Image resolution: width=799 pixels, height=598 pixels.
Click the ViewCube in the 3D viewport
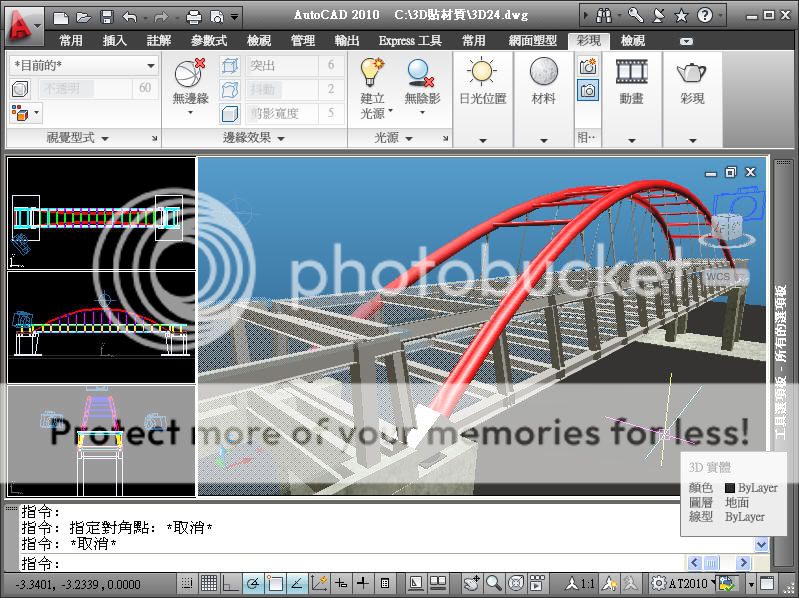(x=727, y=228)
